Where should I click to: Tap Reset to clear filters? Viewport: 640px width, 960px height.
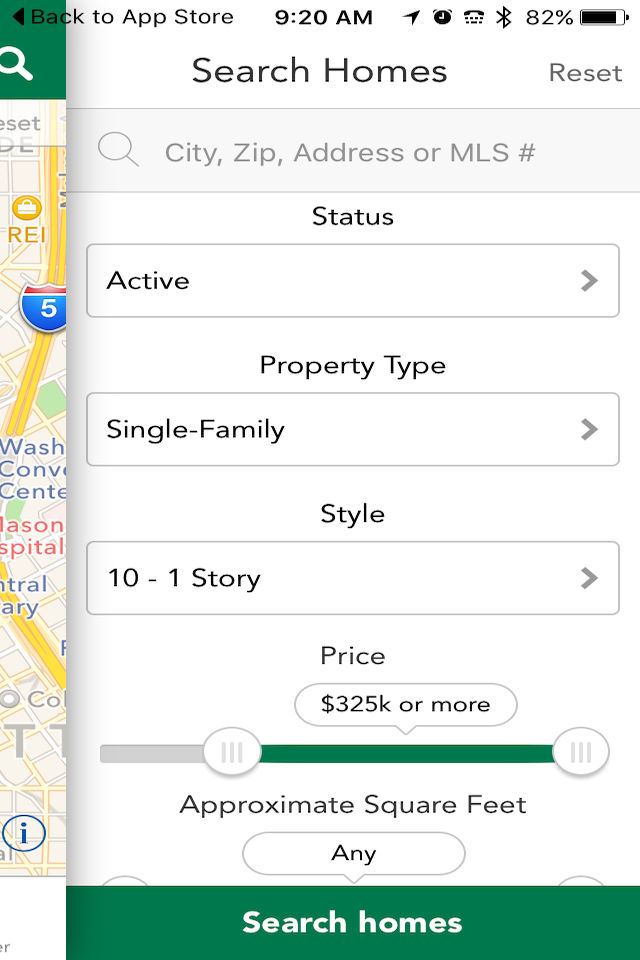coord(585,73)
